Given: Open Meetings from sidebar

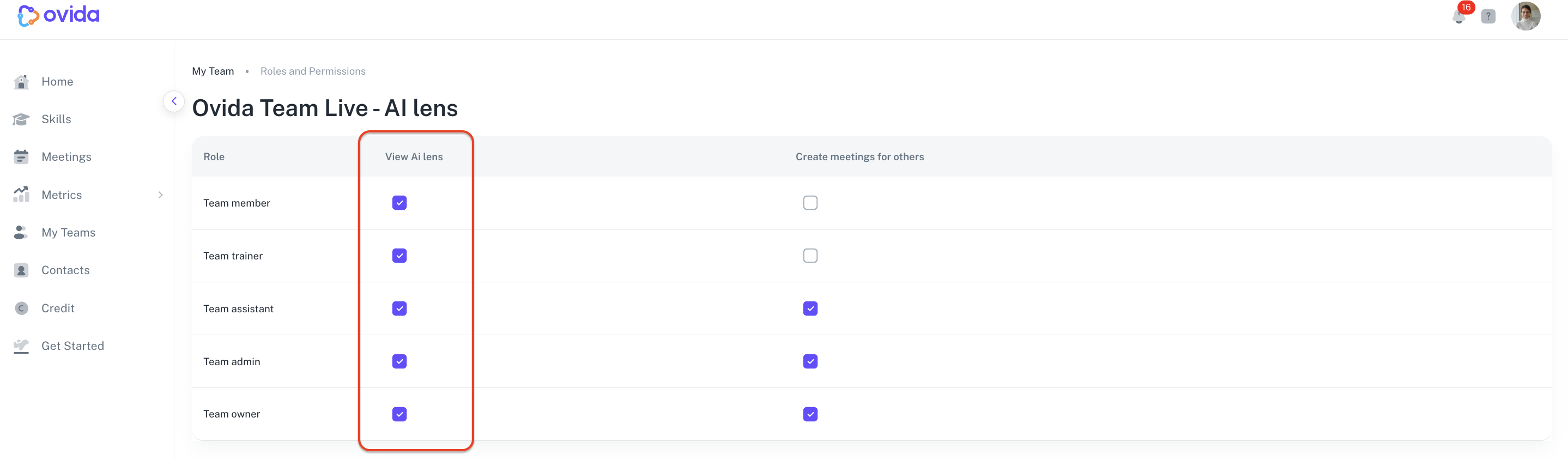Looking at the screenshot, I should coord(66,157).
